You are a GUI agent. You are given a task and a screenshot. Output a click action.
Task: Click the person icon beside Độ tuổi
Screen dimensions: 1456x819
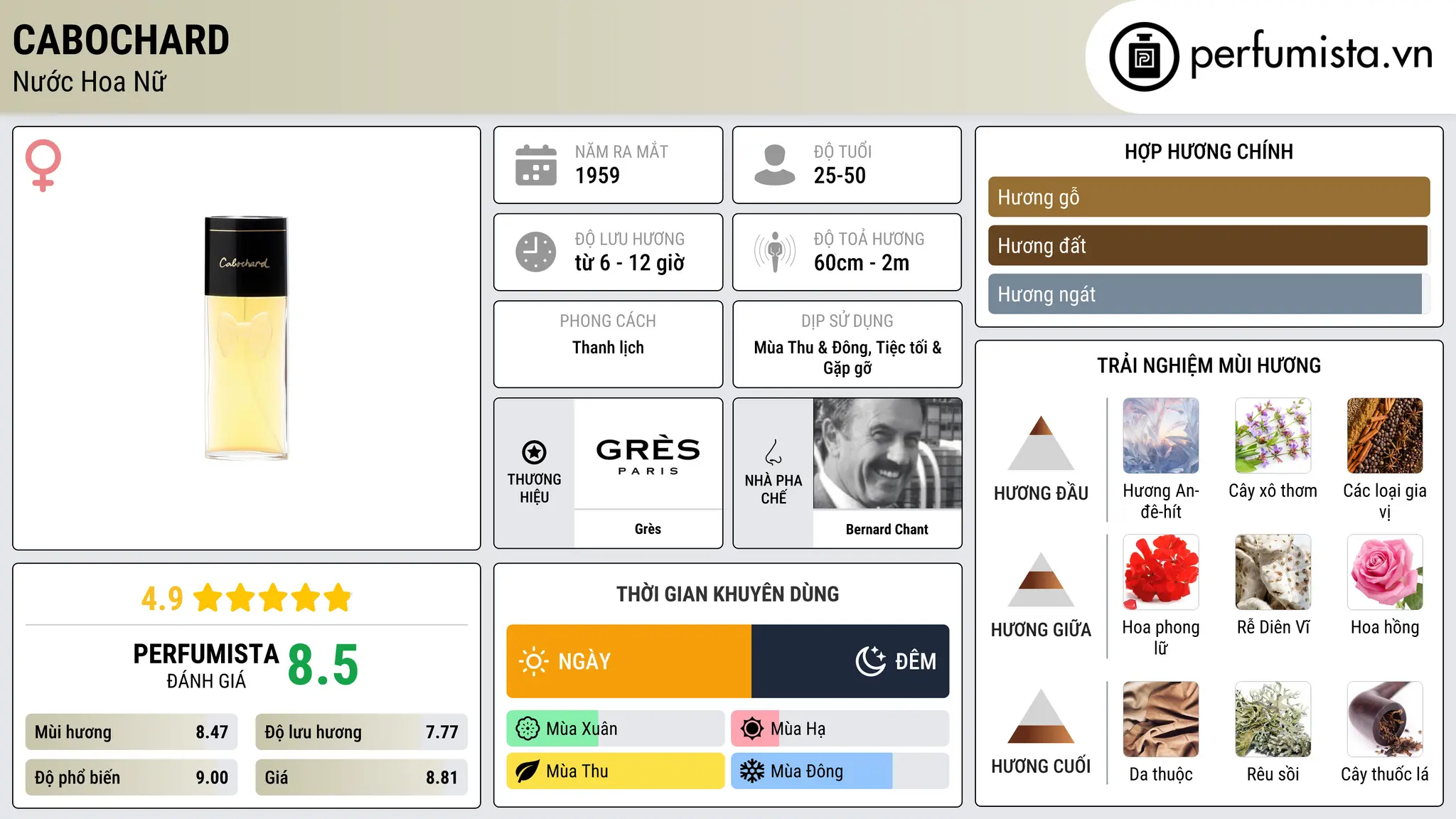click(774, 165)
